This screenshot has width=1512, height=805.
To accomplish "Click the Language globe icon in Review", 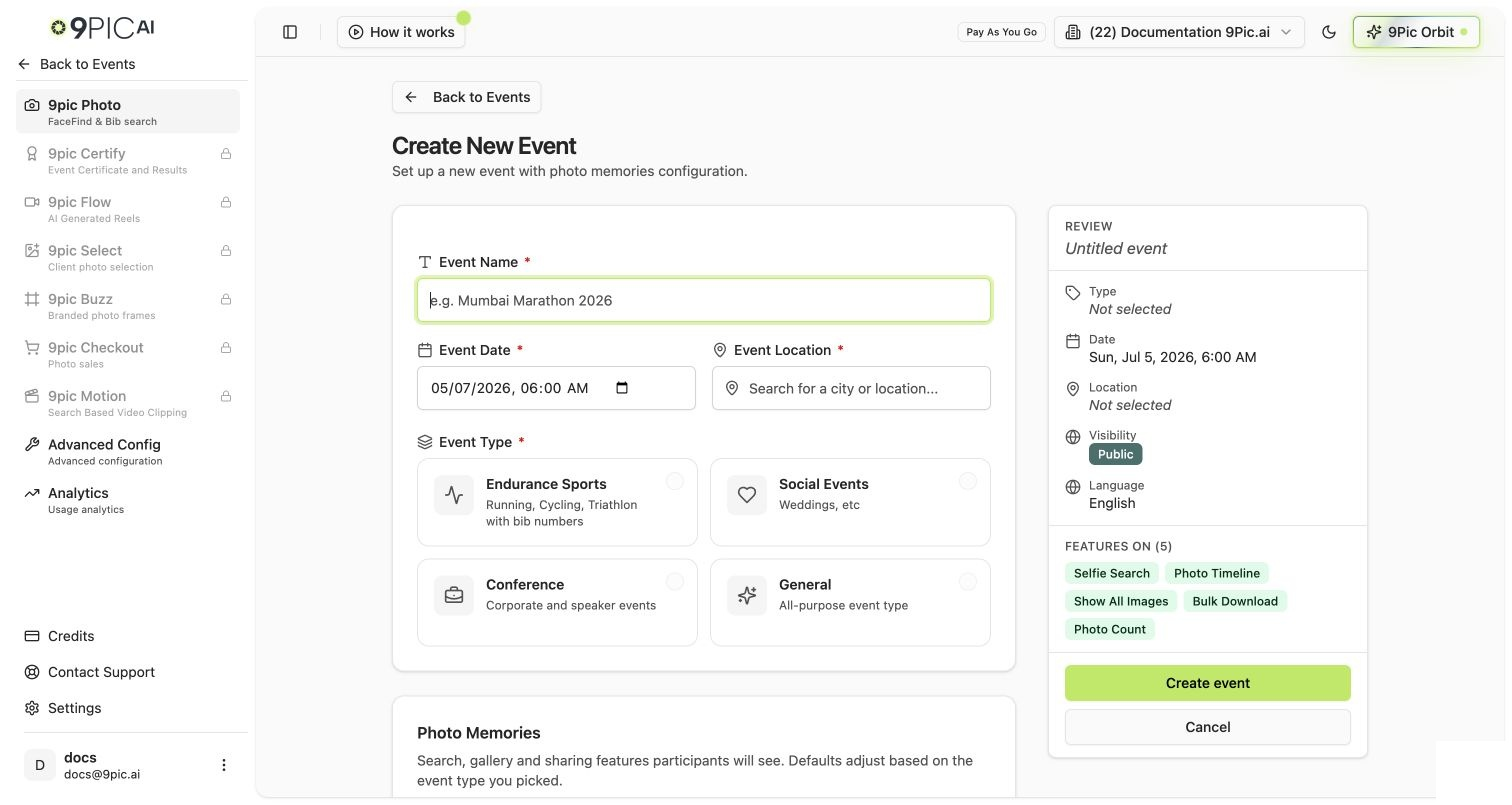I will click(1073, 487).
